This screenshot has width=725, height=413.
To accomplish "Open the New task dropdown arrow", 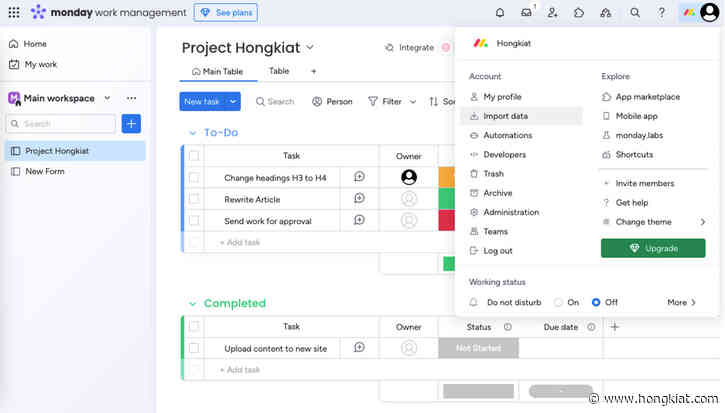I will [233, 101].
